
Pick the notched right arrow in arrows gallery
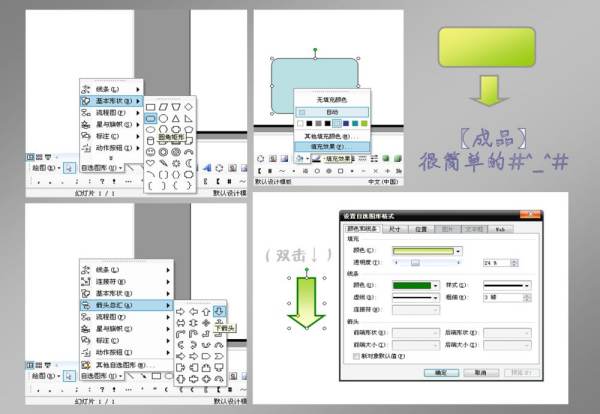[x=193, y=356]
